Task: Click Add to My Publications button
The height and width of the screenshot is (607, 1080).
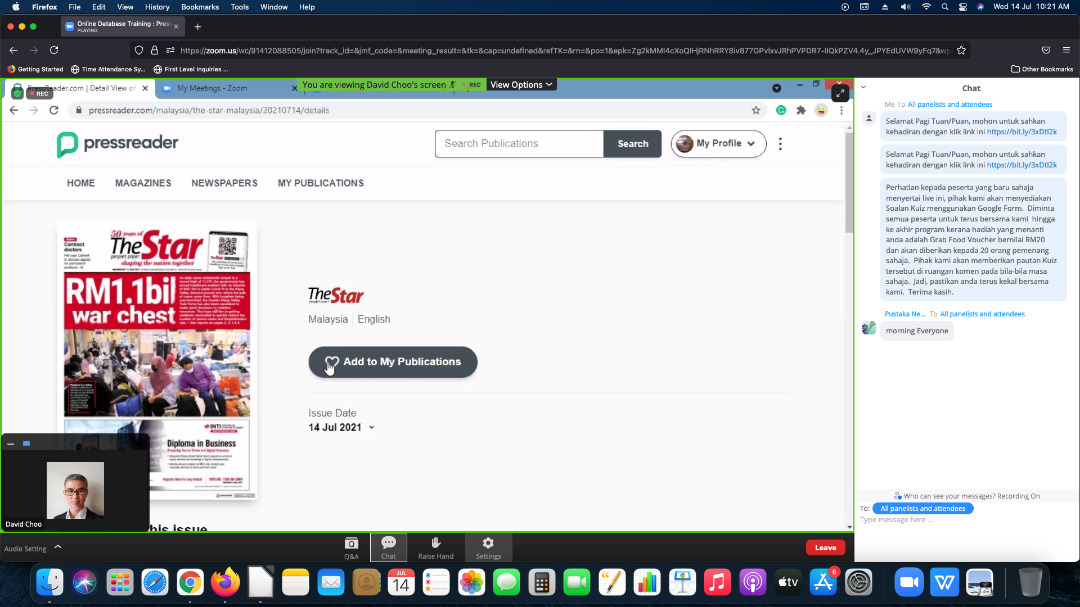Action: tap(393, 362)
